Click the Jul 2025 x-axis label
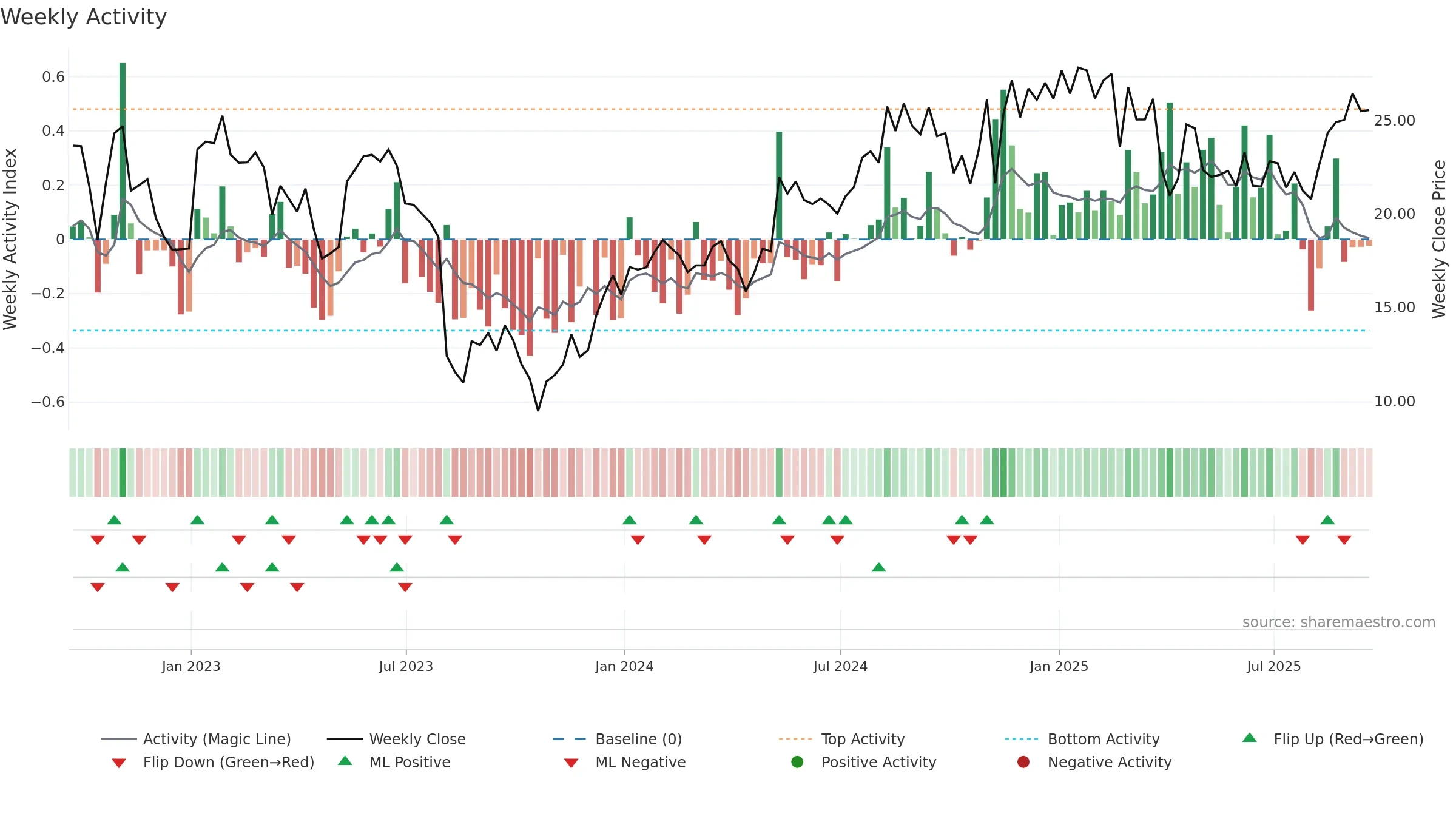The width and height of the screenshot is (1456, 819). [1274, 666]
